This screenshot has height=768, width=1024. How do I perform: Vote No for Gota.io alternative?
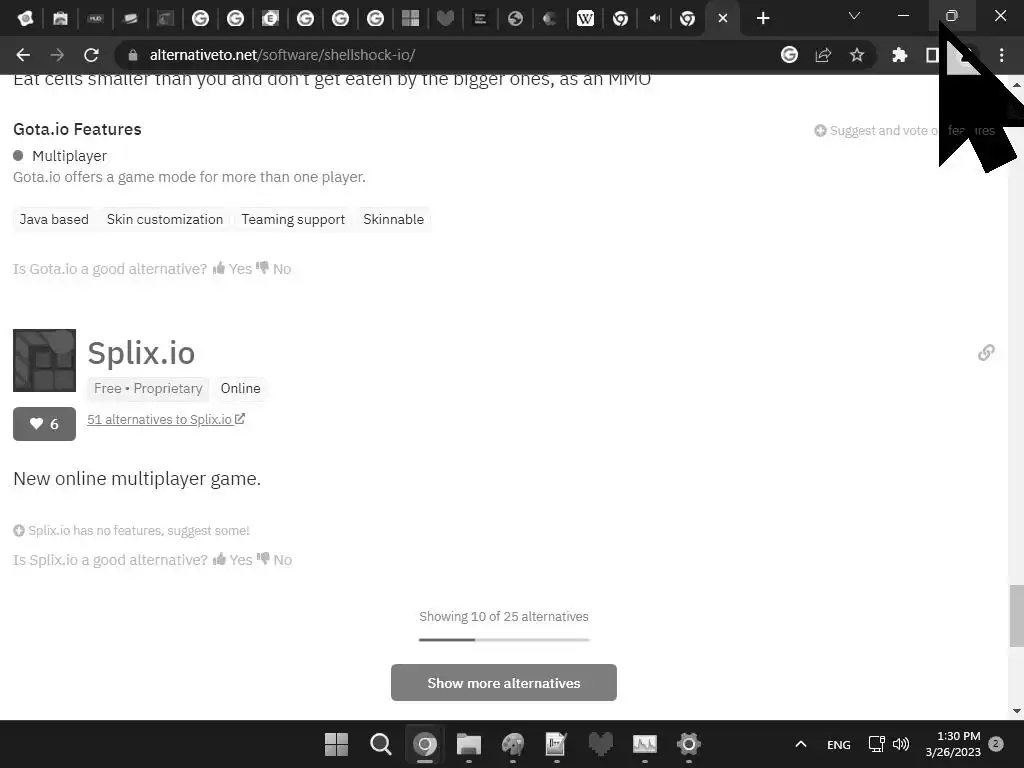(274, 268)
